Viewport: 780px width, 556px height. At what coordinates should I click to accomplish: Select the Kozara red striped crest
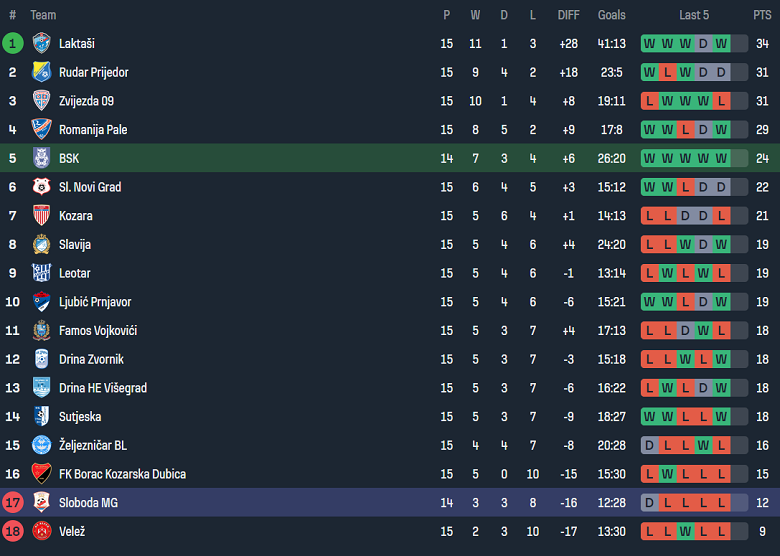[x=41, y=215]
